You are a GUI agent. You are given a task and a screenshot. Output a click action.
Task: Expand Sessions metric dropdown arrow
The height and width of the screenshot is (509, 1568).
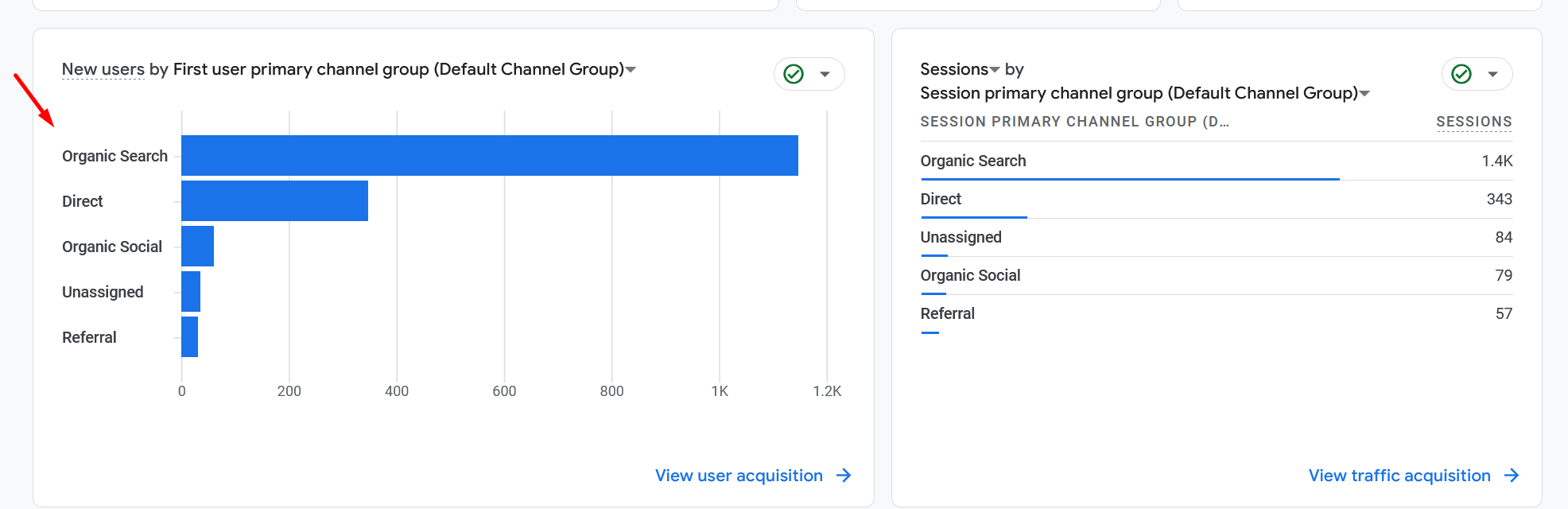click(x=995, y=70)
